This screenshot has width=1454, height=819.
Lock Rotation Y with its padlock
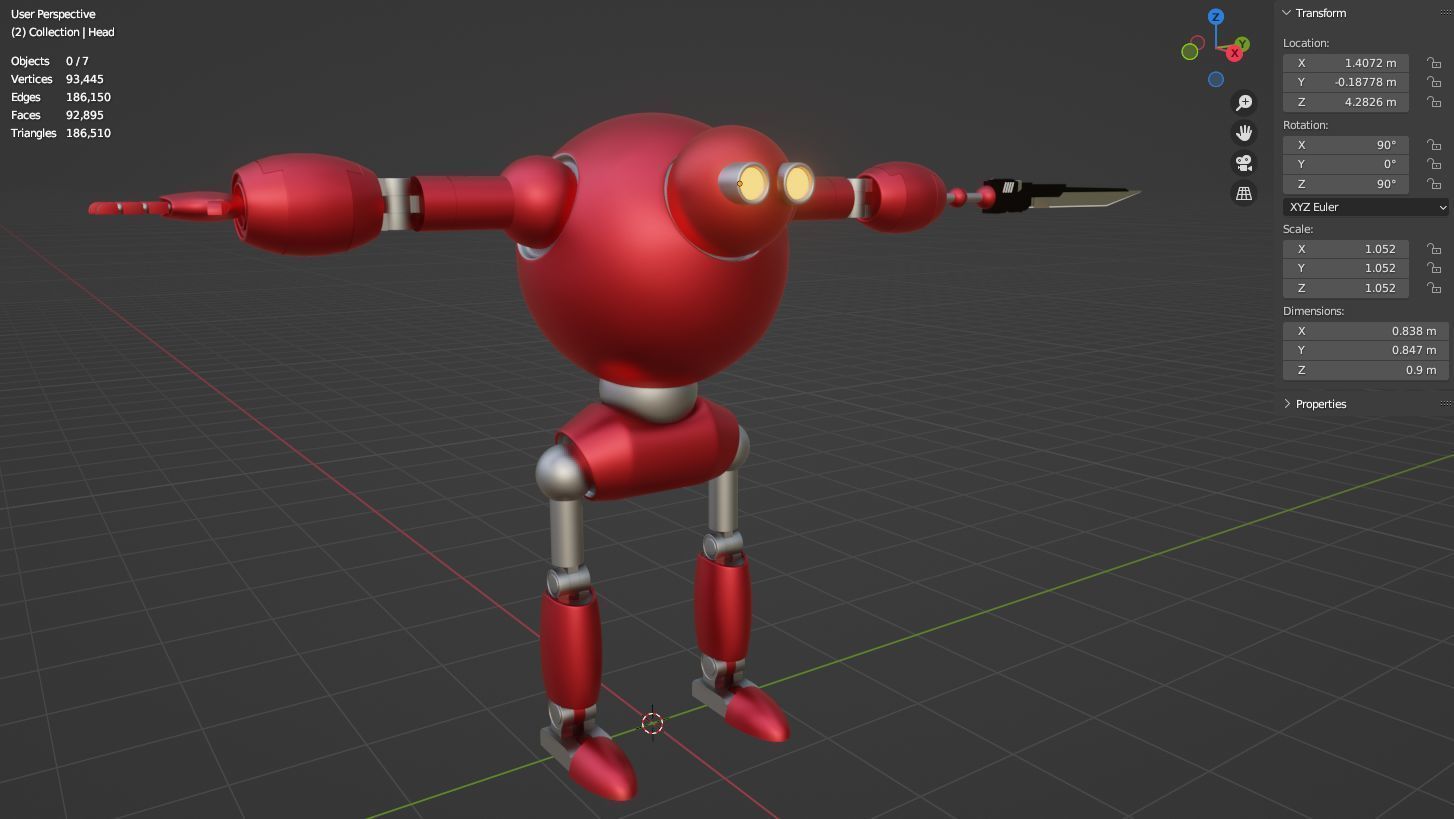pos(1434,164)
